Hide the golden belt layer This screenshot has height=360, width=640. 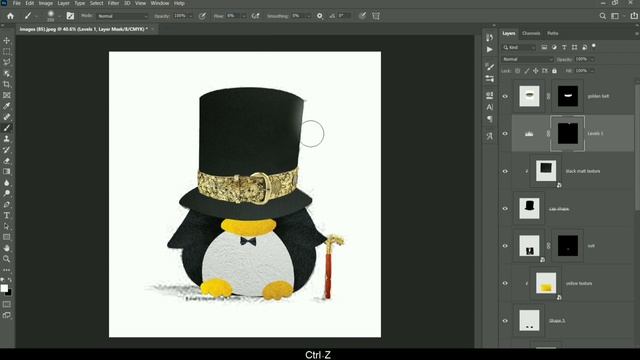(x=505, y=96)
